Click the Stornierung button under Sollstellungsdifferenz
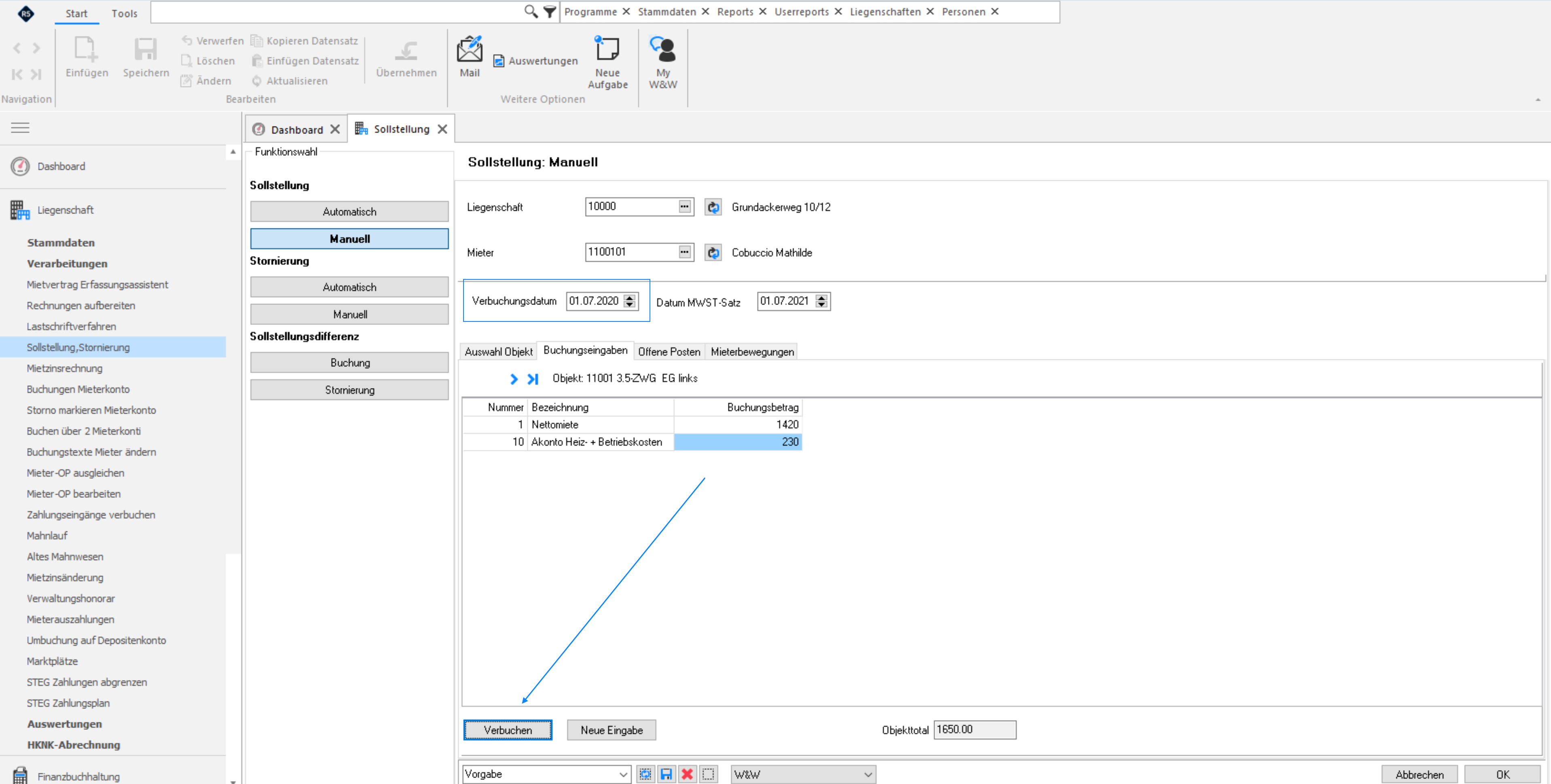 [x=349, y=390]
